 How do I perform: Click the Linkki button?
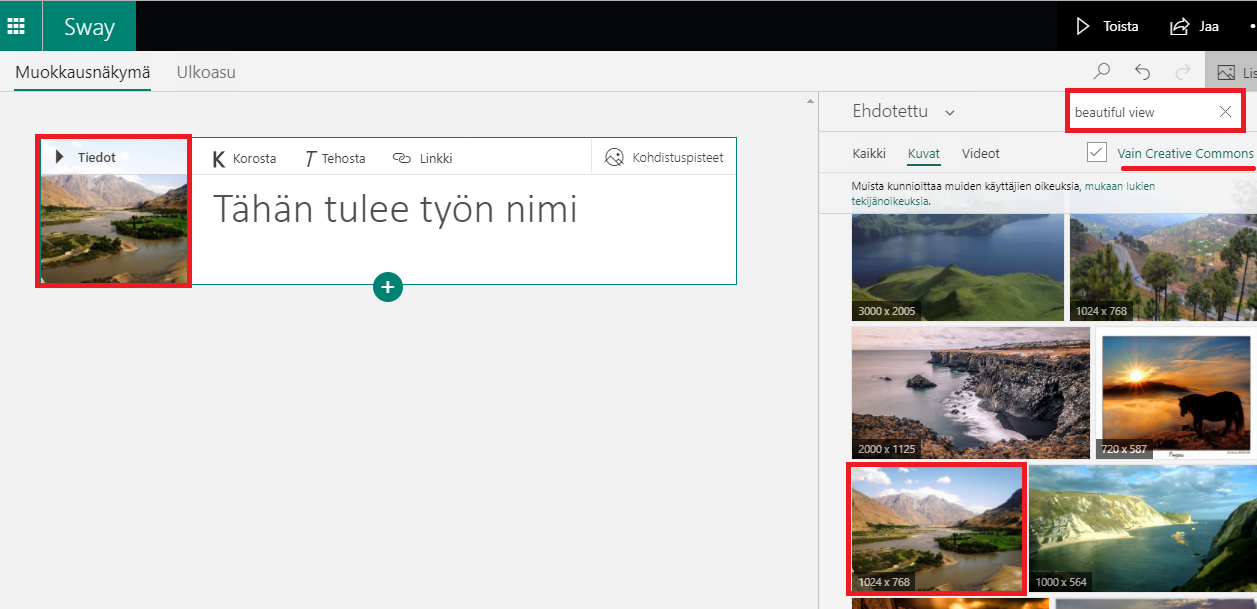[x=422, y=158]
